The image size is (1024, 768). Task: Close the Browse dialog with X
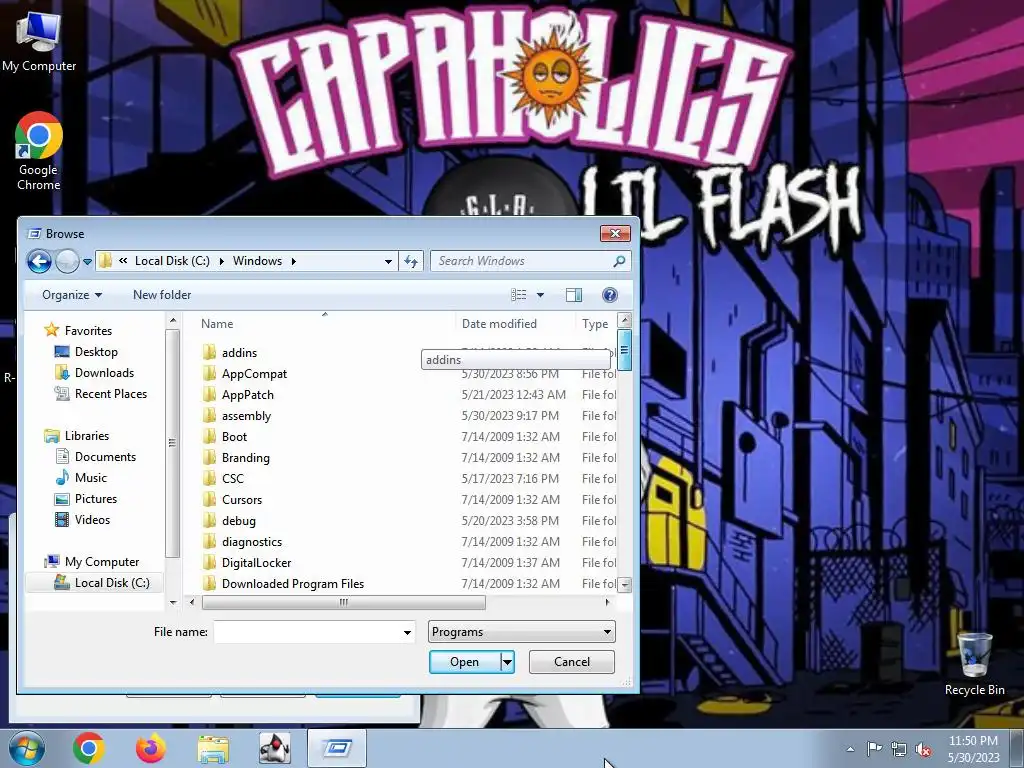[x=615, y=234]
